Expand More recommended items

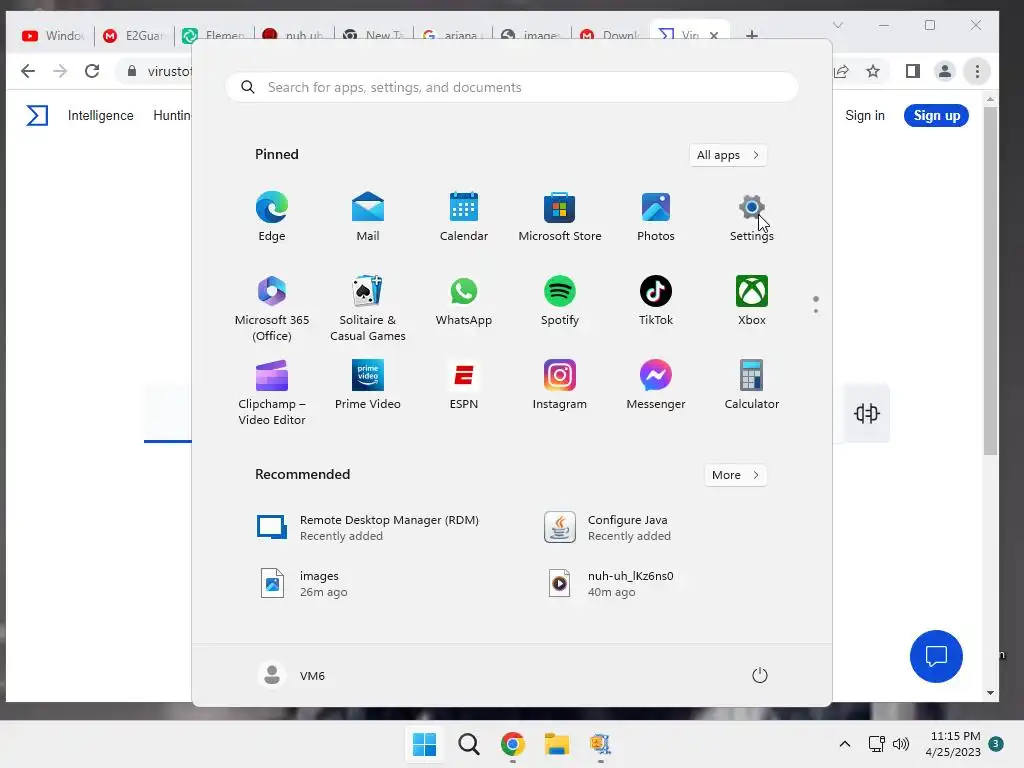[x=735, y=475]
